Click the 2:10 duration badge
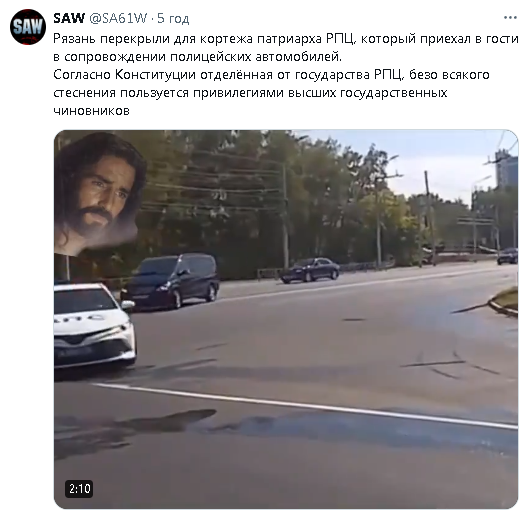 click(x=79, y=489)
